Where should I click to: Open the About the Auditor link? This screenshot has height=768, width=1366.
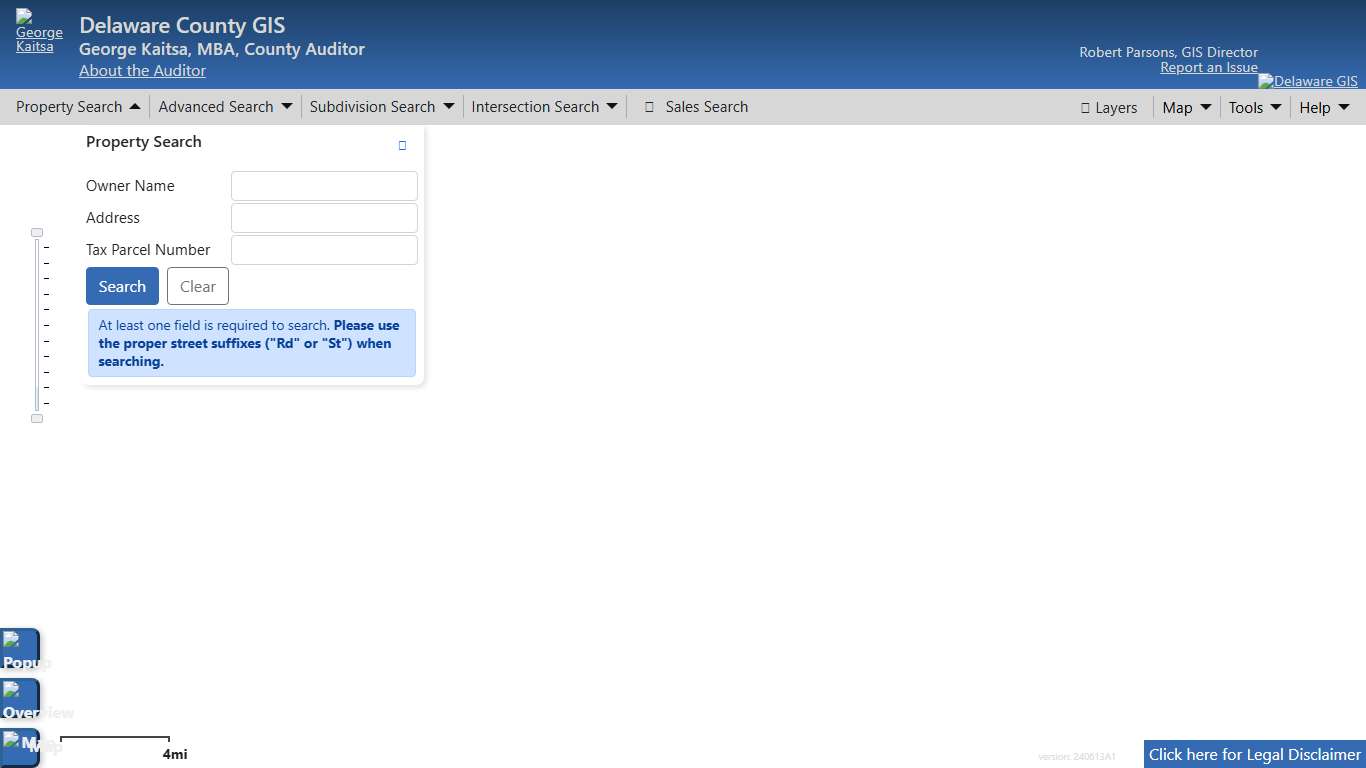[141, 70]
